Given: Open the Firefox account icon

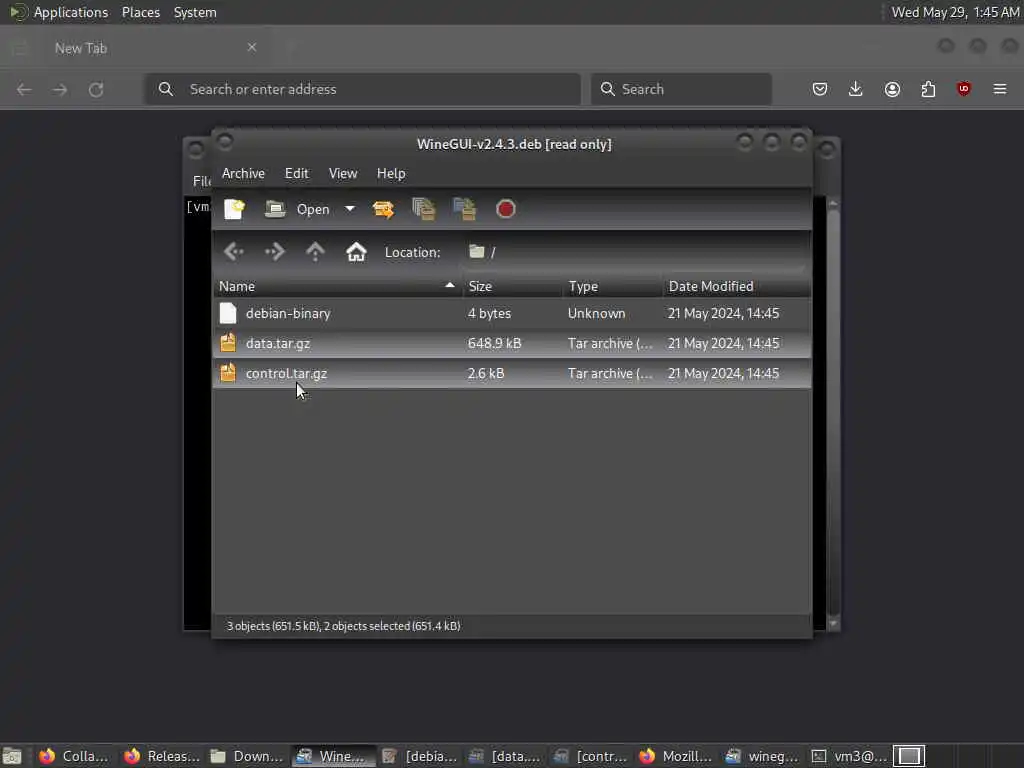Looking at the screenshot, I should pyautogui.click(x=892, y=89).
